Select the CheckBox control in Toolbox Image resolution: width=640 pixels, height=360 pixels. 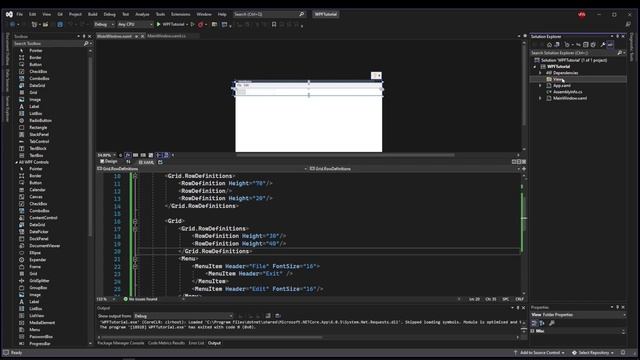click(38, 71)
